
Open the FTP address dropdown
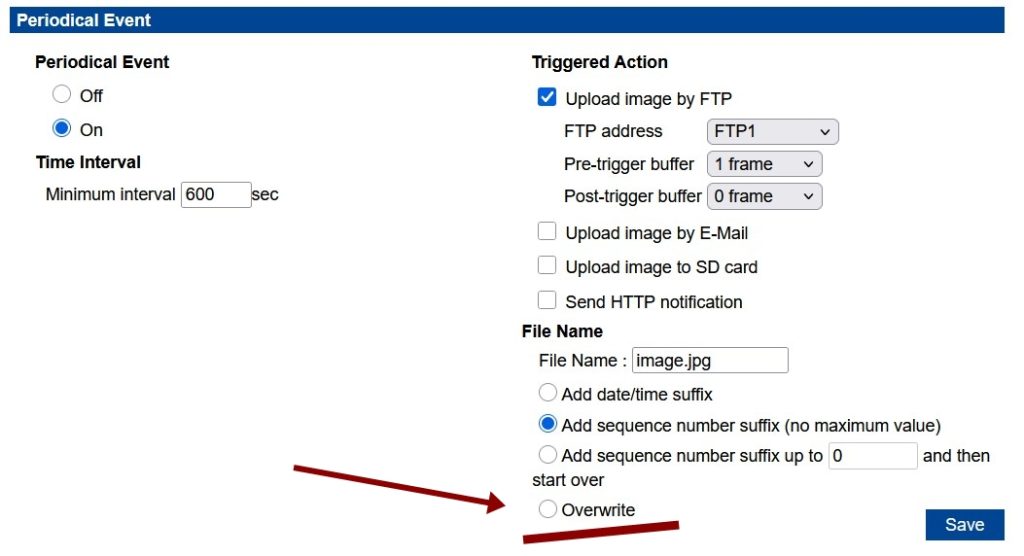(x=773, y=131)
